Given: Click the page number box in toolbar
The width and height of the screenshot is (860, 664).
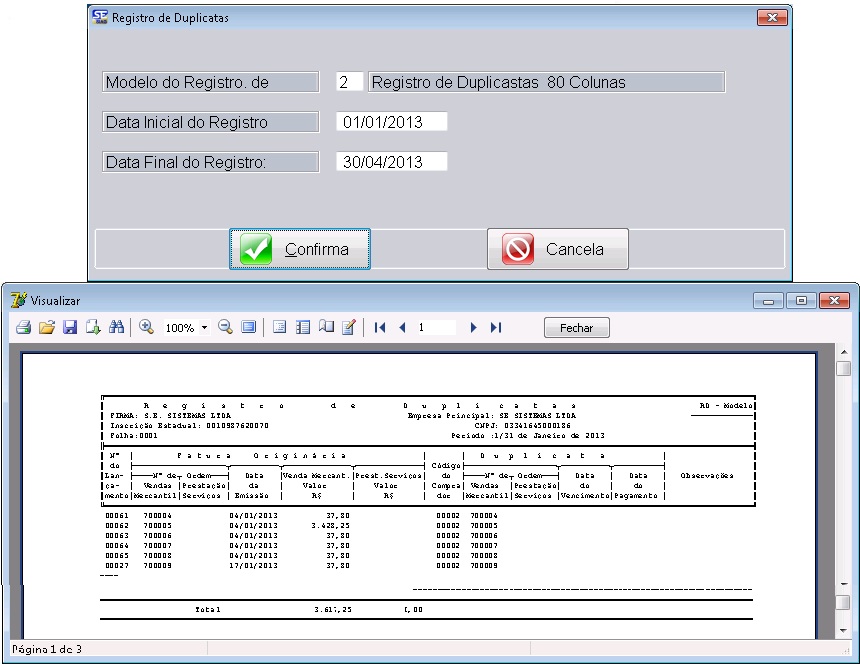Looking at the screenshot, I should click(x=436, y=327).
